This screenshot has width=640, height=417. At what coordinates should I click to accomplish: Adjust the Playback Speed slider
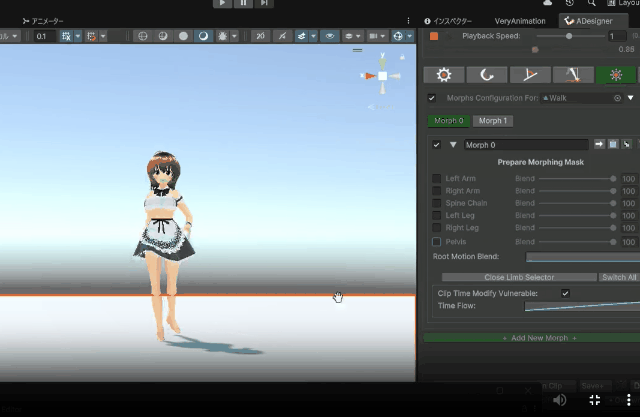569,36
